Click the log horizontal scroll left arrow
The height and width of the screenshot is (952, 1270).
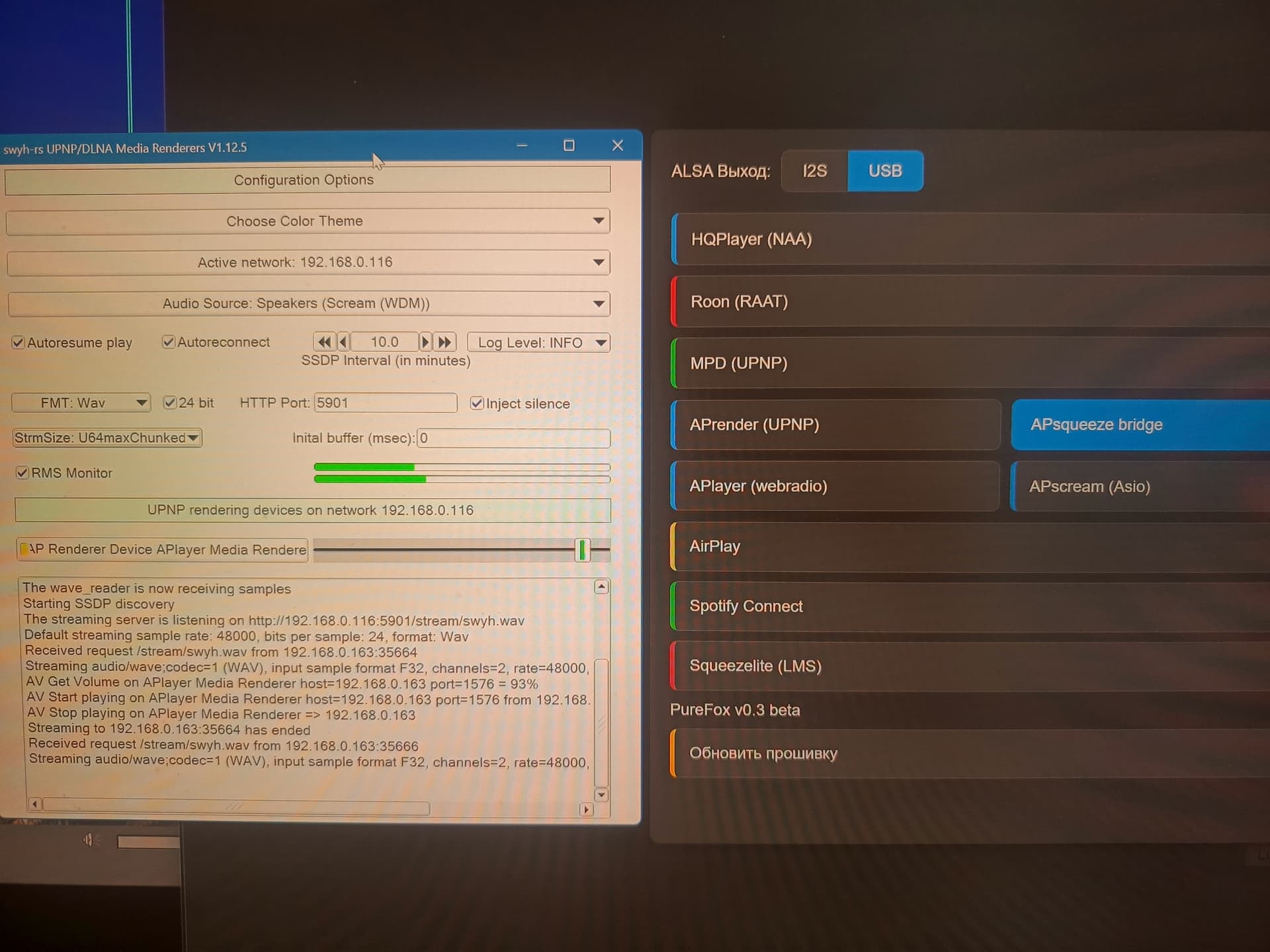tap(36, 804)
